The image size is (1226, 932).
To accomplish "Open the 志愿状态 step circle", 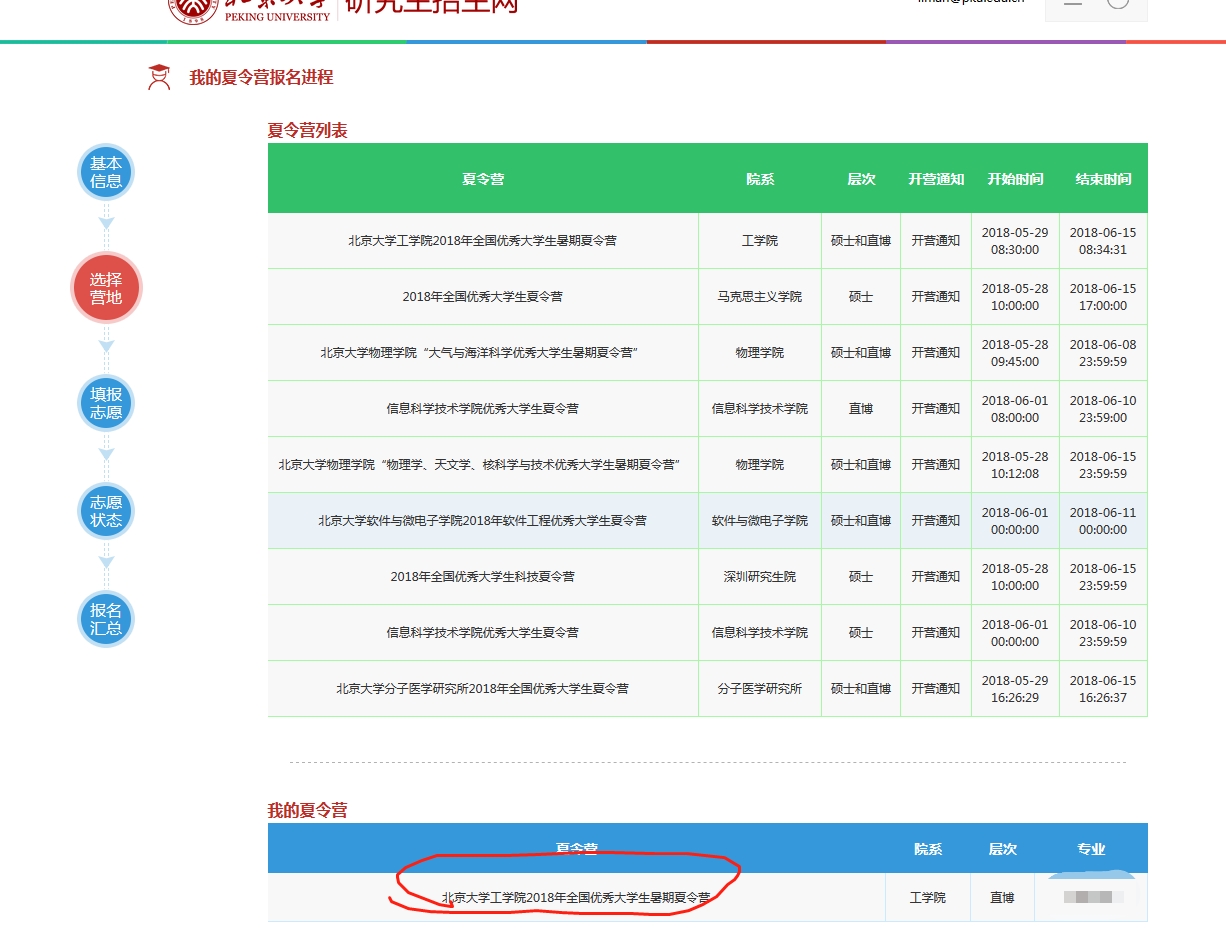I will (x=106, y=511).
